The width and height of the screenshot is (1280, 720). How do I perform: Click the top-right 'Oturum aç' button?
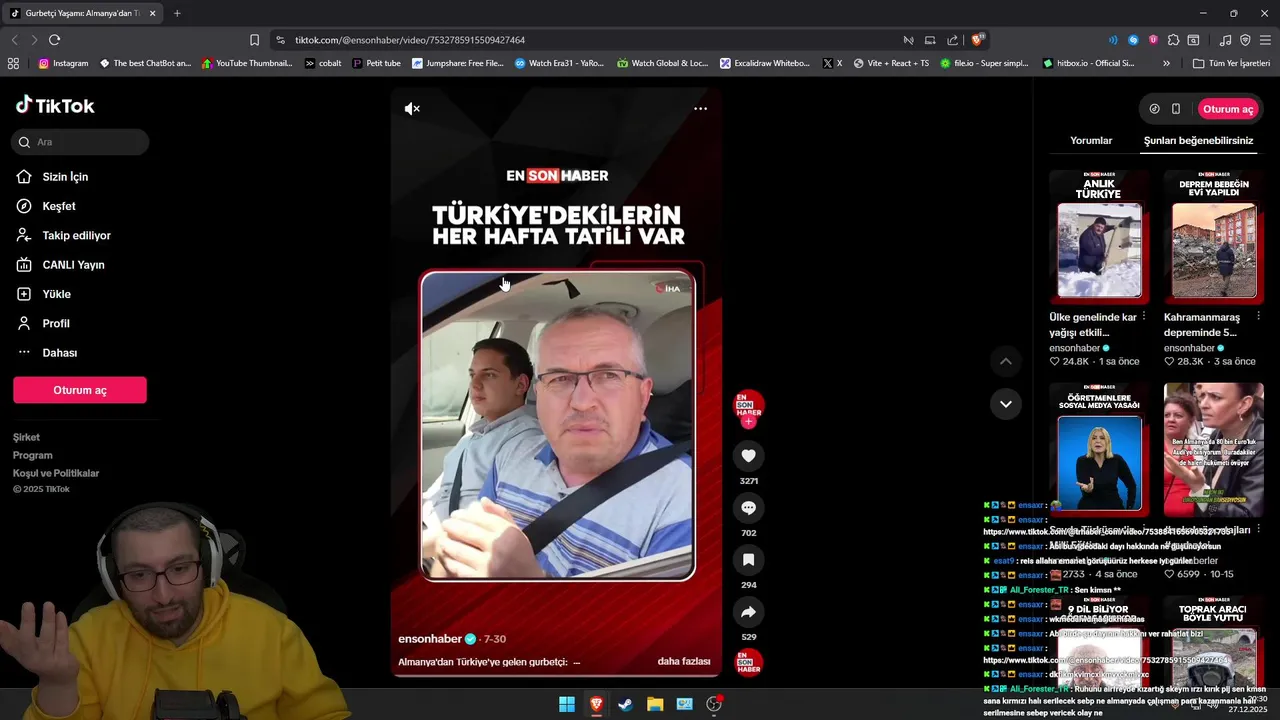click(1227, 109)
